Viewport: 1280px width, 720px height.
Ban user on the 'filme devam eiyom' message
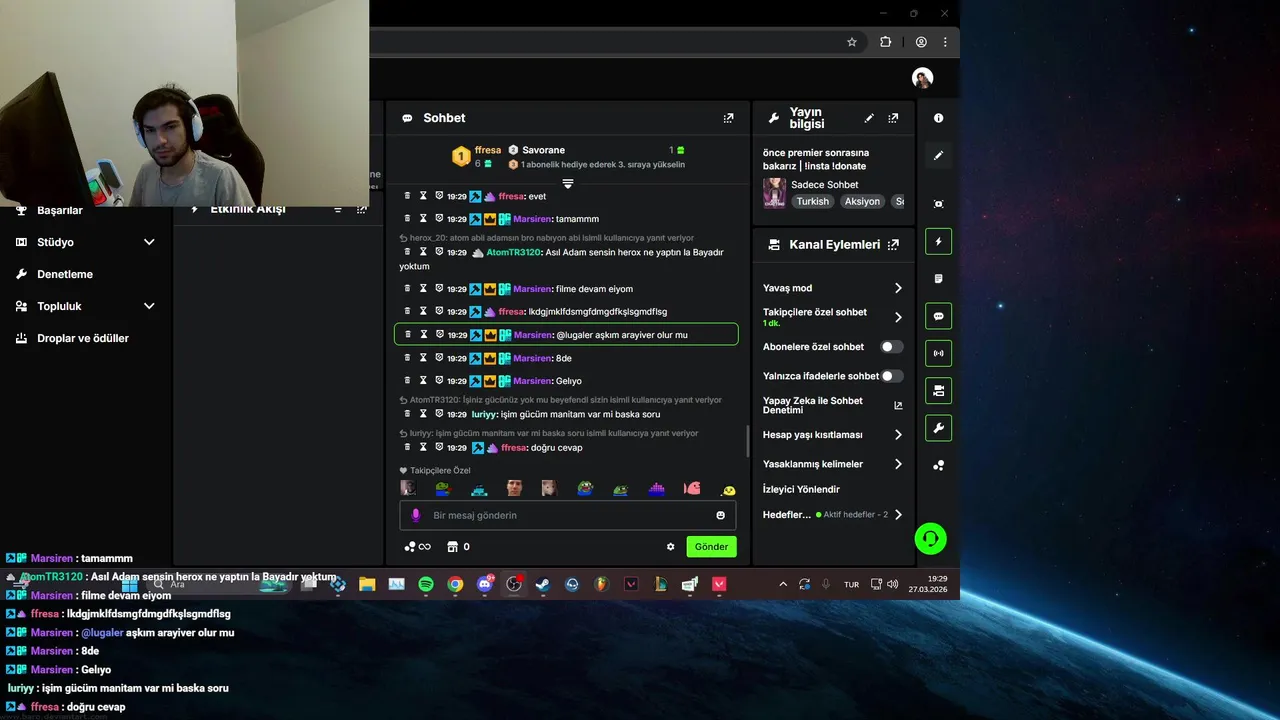click(x=439, y=289)
